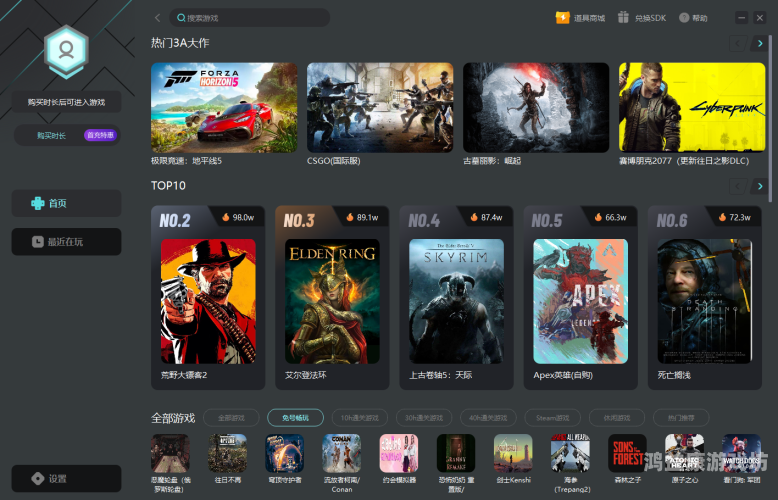Click the 搜索游戏 search field
778x500 pixels.
coord(250,18)
